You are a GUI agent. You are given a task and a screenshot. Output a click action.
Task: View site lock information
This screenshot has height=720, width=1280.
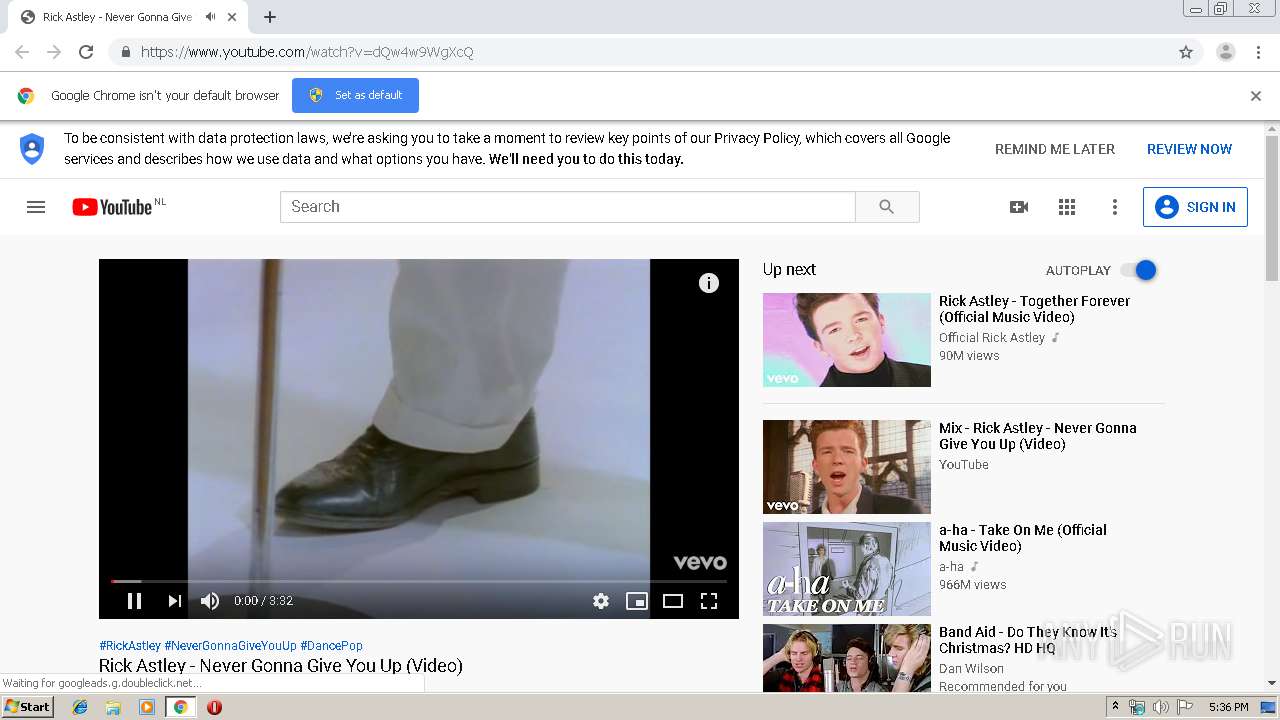point(125,52)
